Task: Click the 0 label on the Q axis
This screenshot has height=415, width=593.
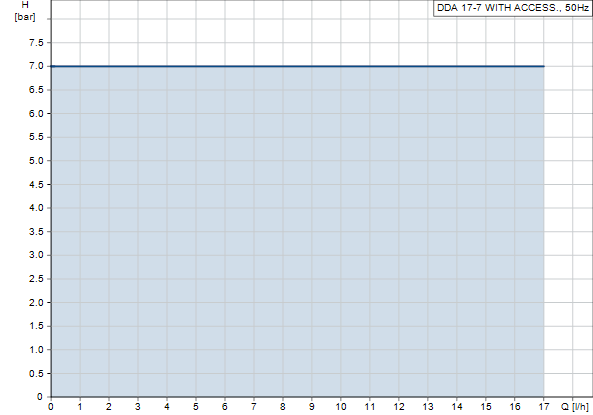Action: pos(51,407)
